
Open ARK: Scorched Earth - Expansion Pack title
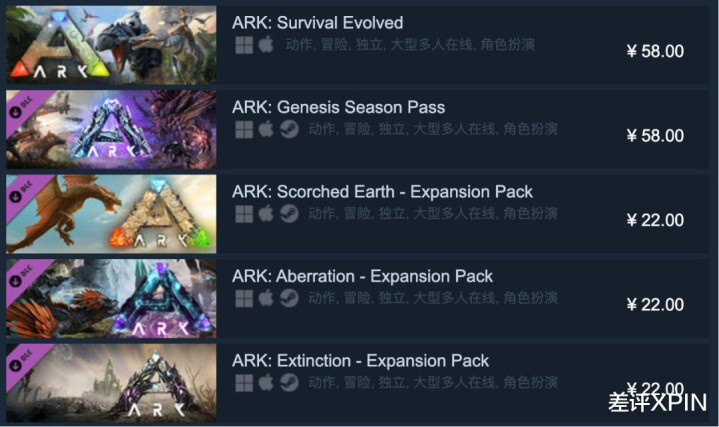(x=382, y=192)
